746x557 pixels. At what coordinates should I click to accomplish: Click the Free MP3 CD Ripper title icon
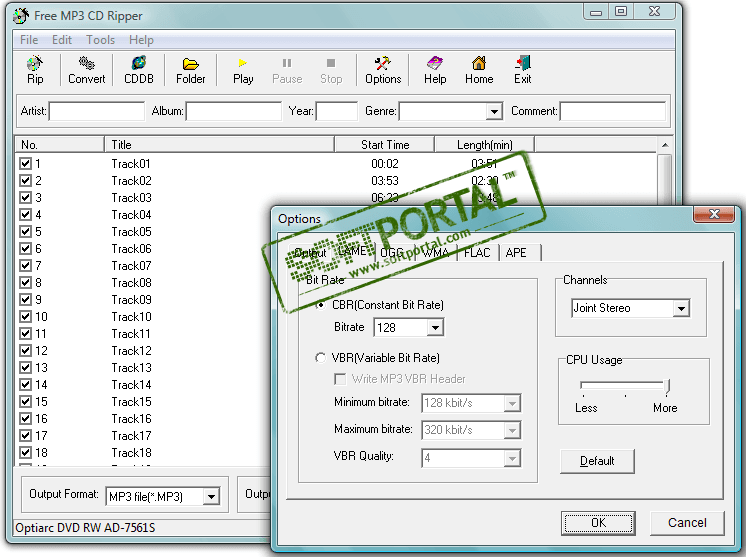click(21, 16)
